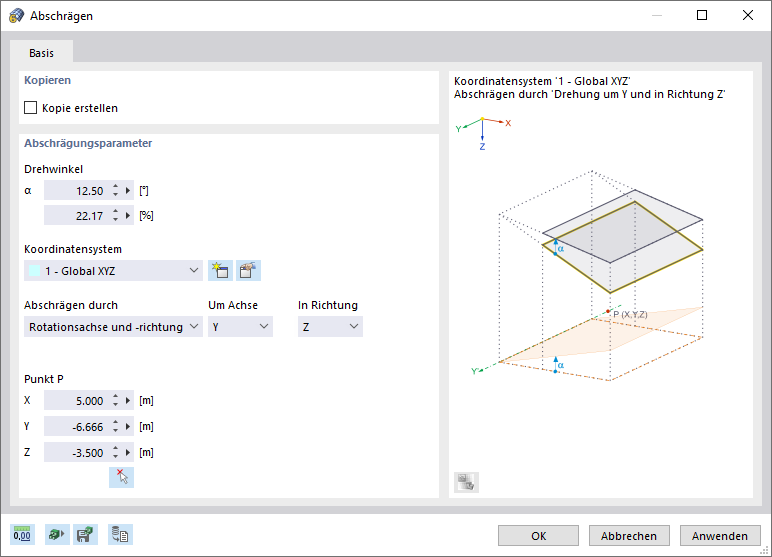This screenshot has width=772, height=557.
Task: Click the stepper arrows on the α angle field
Action: click(115, 190)
